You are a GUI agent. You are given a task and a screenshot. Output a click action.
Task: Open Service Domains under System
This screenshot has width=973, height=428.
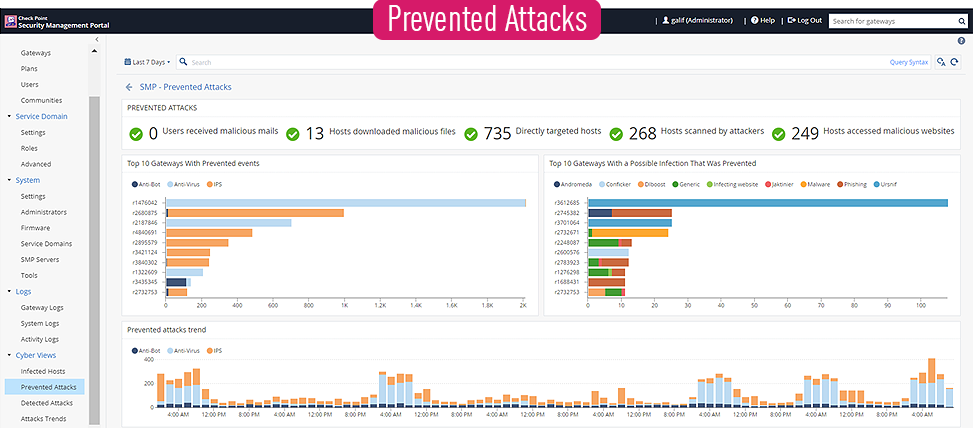point(46,244)
